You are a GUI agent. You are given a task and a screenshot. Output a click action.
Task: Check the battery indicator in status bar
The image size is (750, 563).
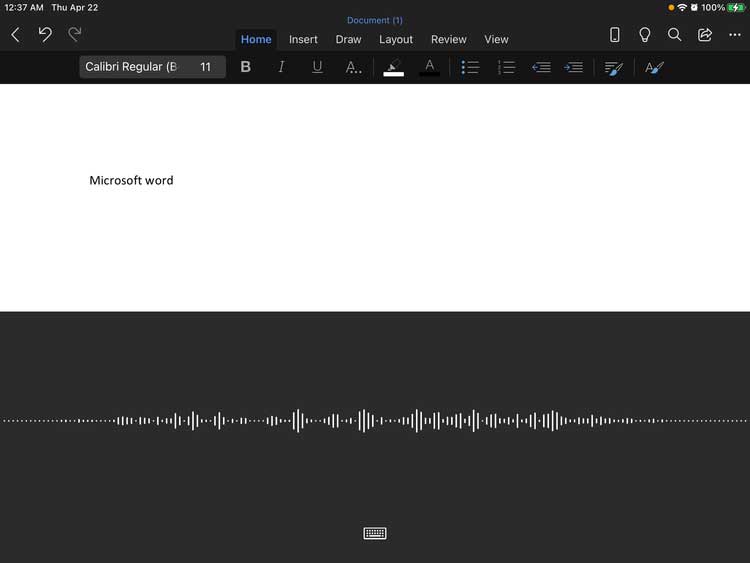click(x=735, y=8)
